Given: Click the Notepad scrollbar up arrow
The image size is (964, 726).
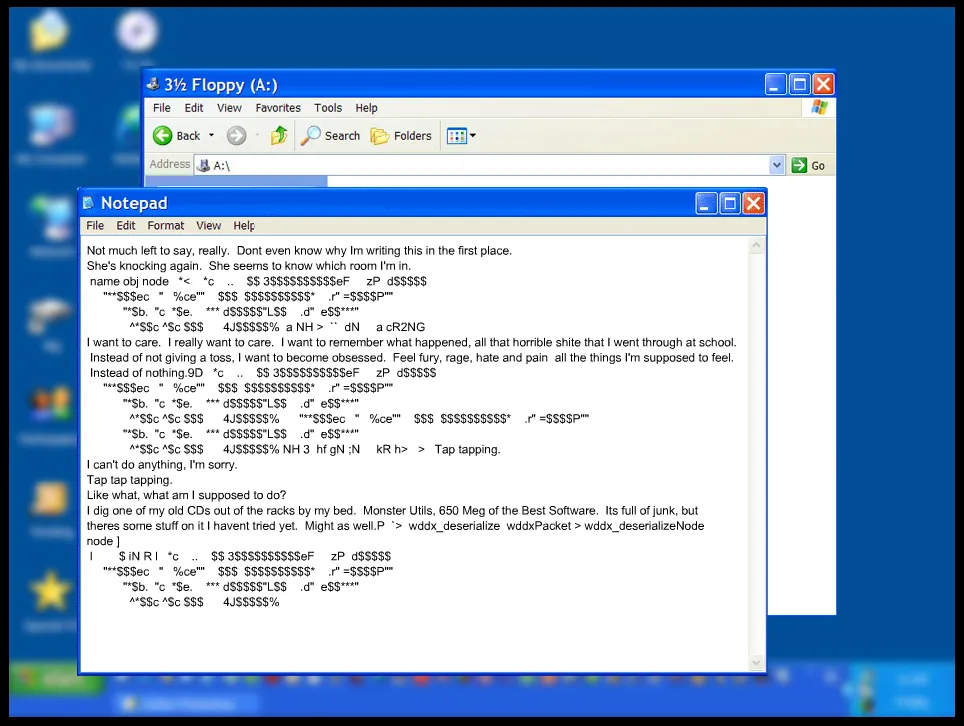Looking at the screenshot, I should [757, 246].
